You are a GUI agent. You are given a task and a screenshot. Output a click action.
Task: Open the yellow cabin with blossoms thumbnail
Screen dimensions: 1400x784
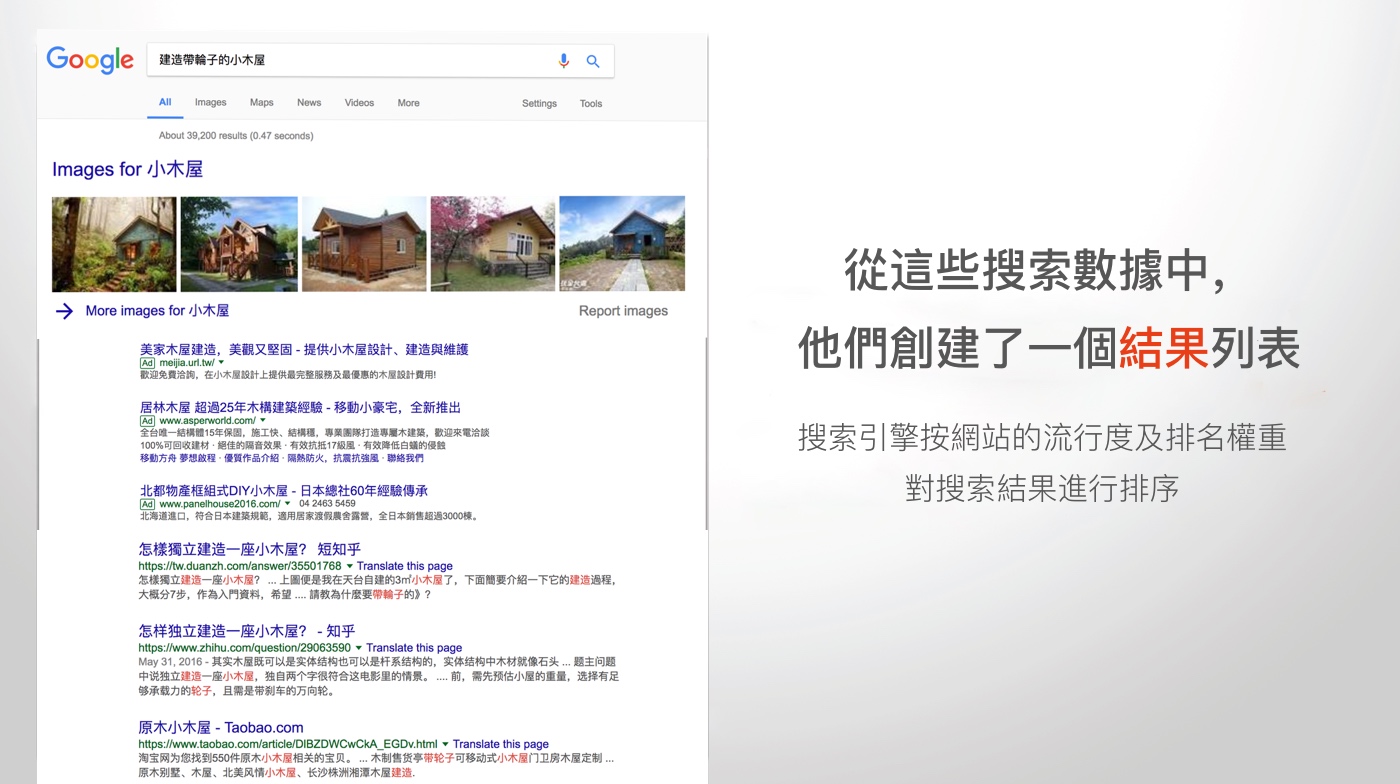(492, 244)
